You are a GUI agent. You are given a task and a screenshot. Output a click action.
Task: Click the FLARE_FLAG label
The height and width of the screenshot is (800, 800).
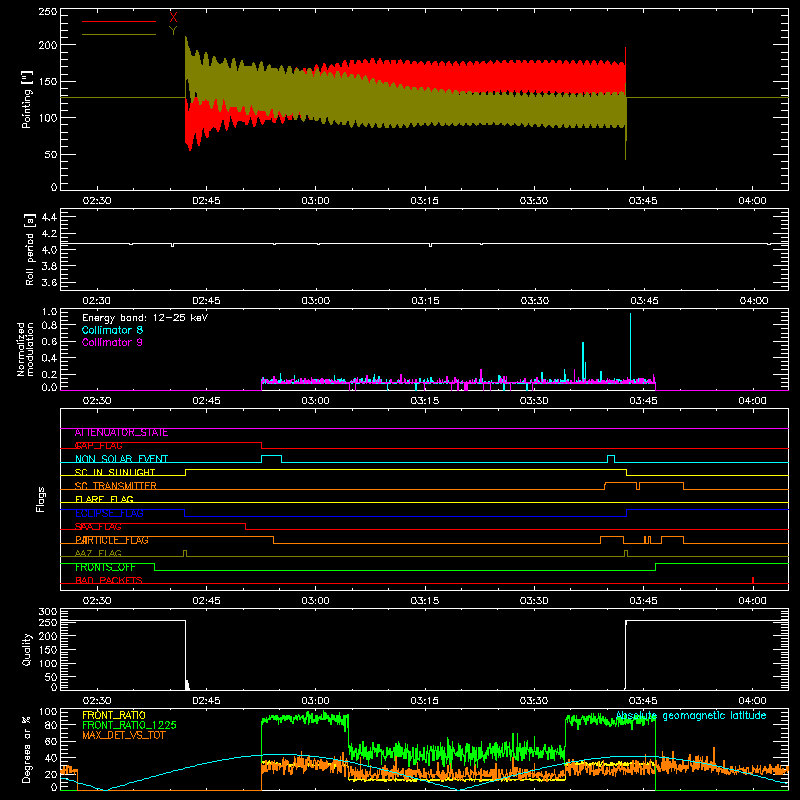(x=104, y=499)
